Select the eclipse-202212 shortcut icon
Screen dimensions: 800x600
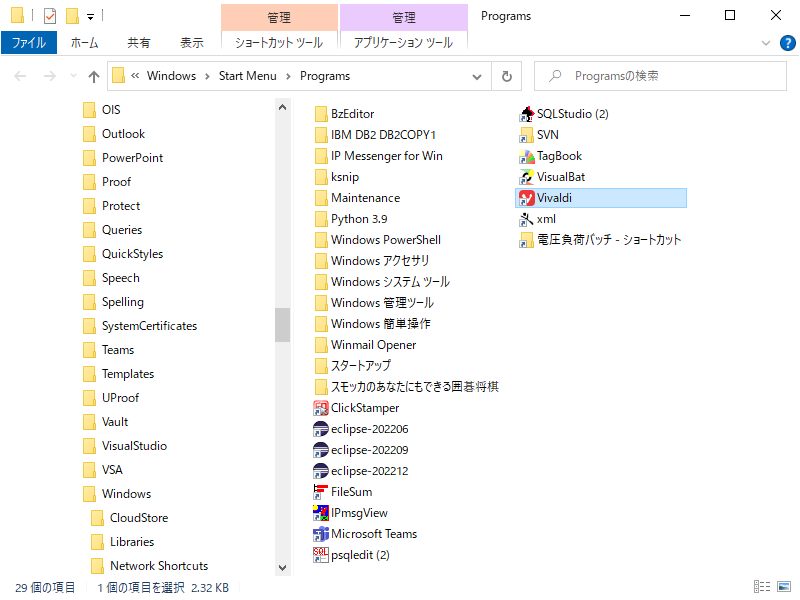click(320, 471)
